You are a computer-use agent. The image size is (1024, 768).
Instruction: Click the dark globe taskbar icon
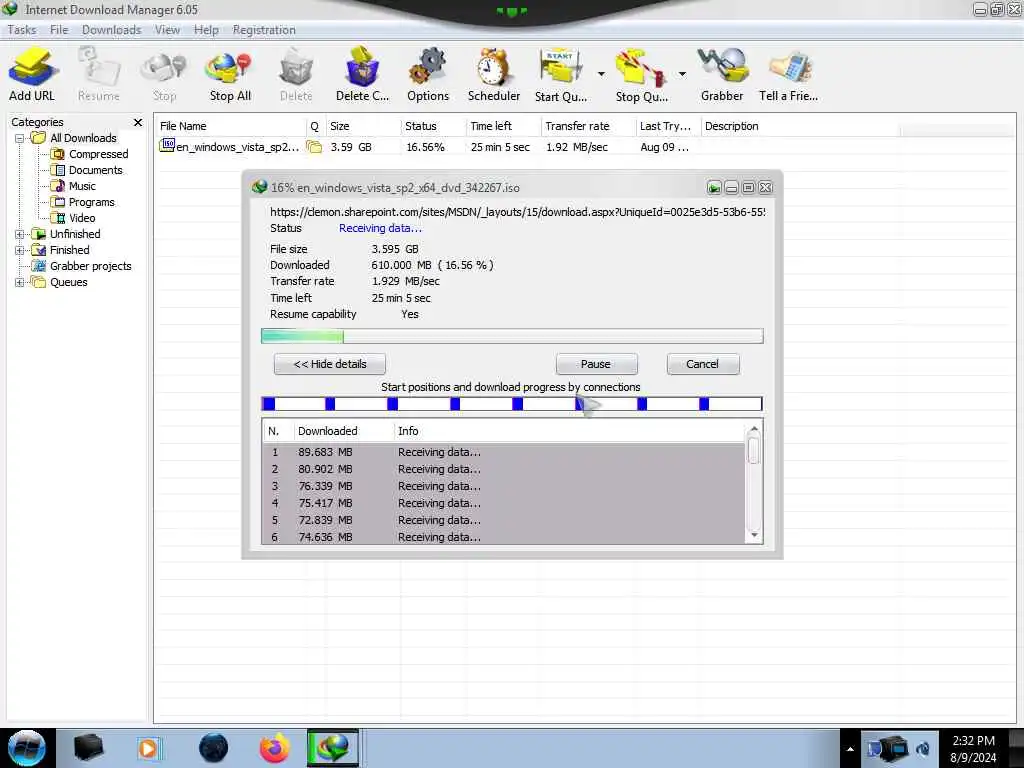[x=214, y=748]
